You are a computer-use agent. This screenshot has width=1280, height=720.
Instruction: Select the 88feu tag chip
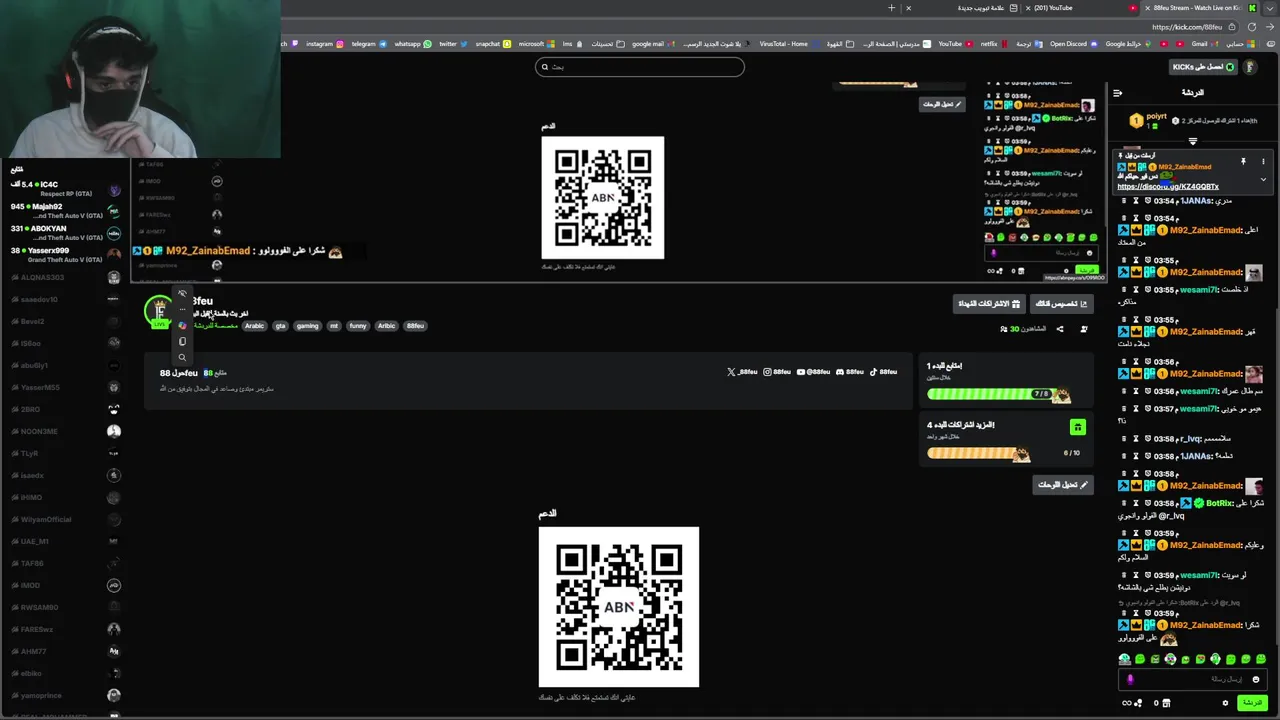(415, 326)
